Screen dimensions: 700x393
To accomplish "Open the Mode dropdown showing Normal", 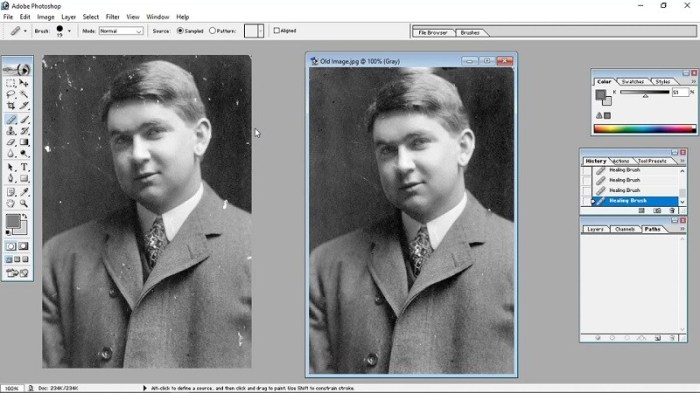I will (x=121, y=31).
